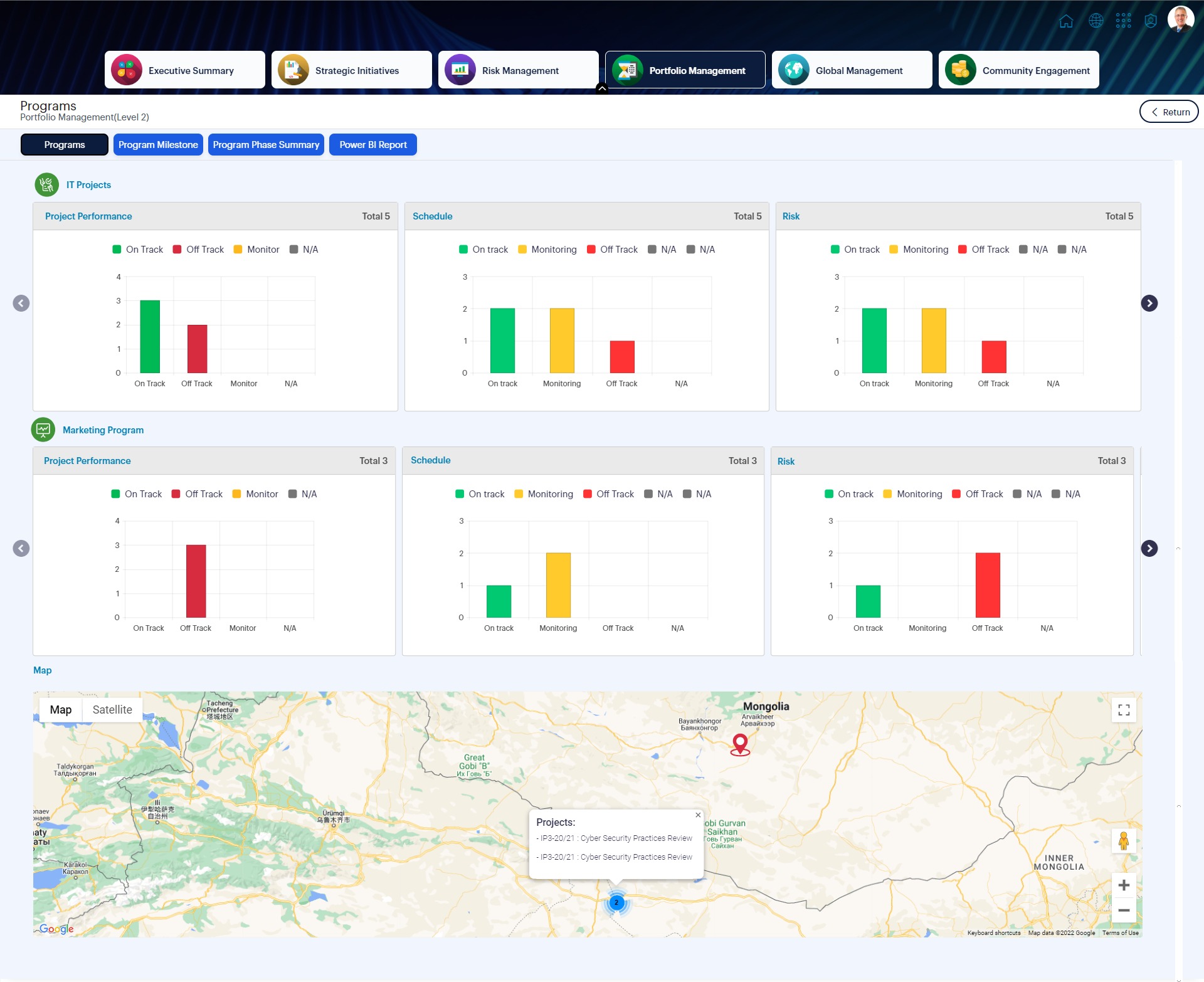
Task: Click the user profile avatar
Action: (1180, 19)
